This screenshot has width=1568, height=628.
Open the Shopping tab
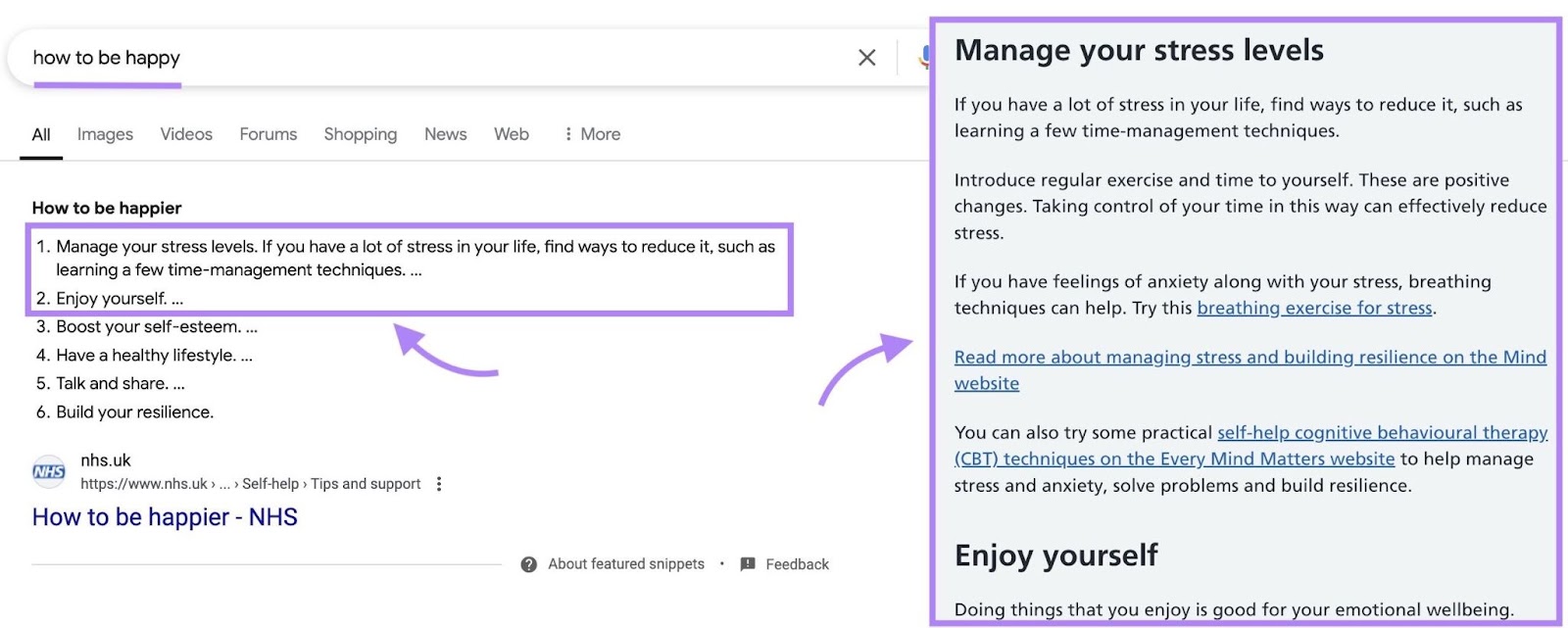coord(361,134)
